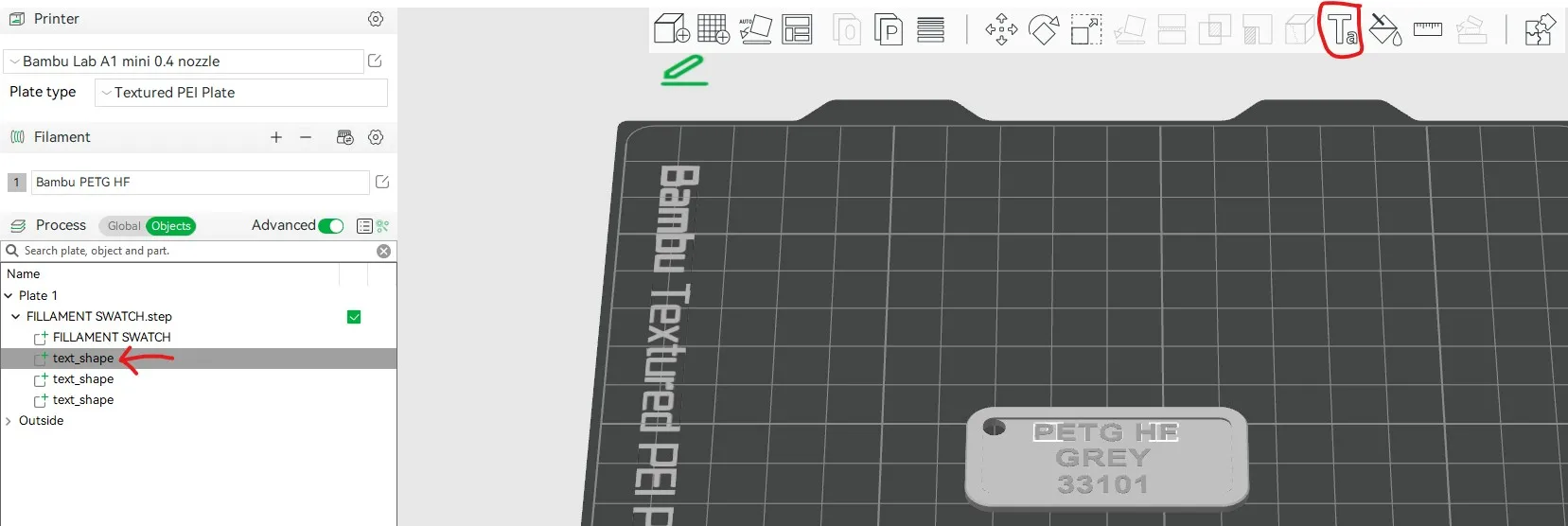Click the Arrange all objects icon

(x=797, y=29)
